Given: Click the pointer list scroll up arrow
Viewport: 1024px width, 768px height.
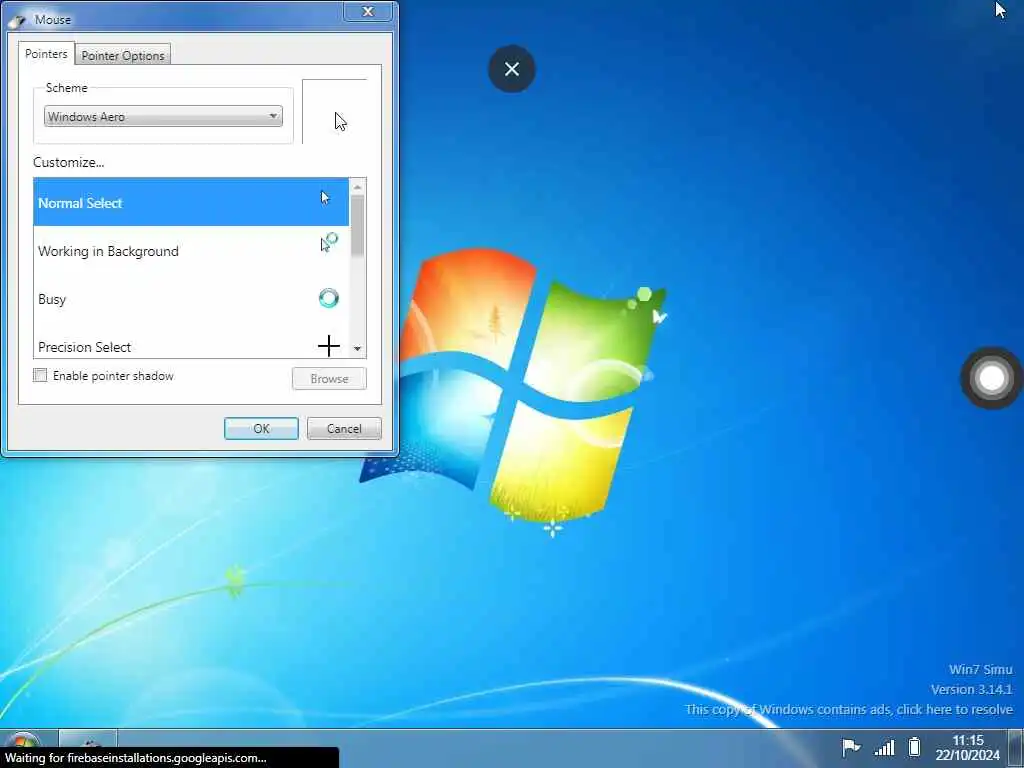Looking at the screenshot, I should coord(357,187).
